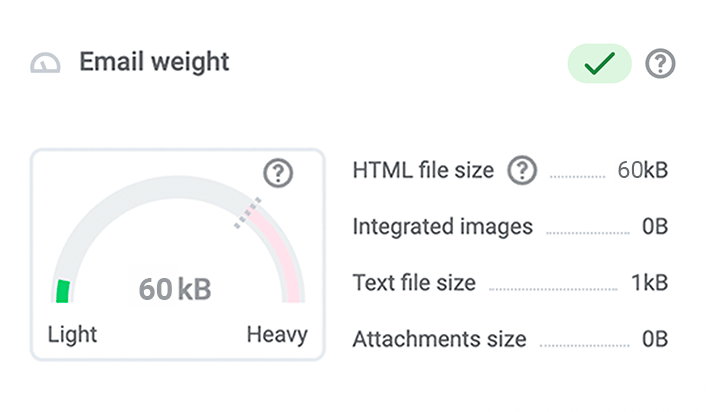Click the green checkmark status badge
Screen dimensions: 714x412
tap(599, 63)
